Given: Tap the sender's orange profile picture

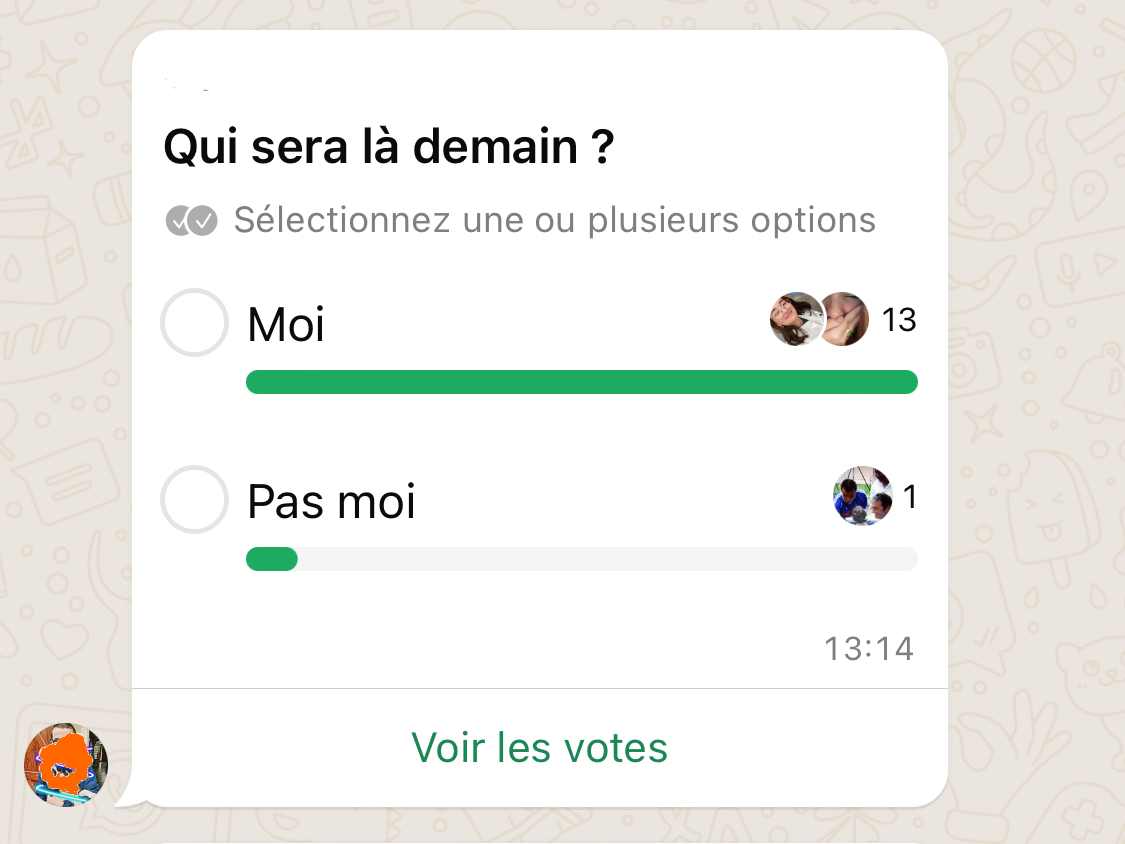Looking at the screenshot, I should (66, 764).
